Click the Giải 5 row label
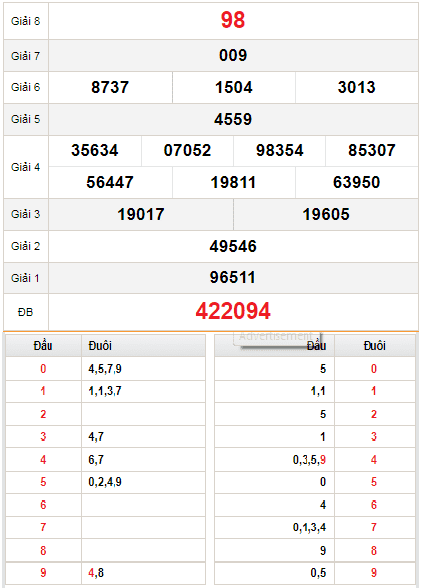 [25, 119]
